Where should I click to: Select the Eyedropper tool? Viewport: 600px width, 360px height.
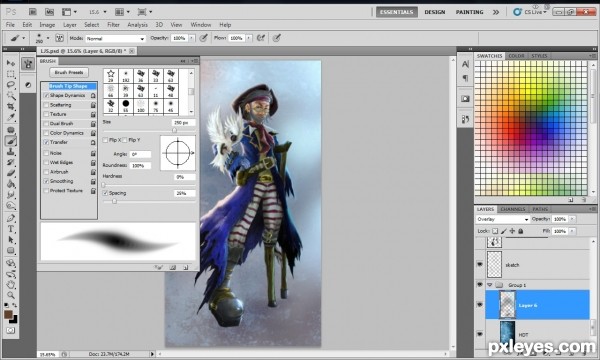[11, 117]
